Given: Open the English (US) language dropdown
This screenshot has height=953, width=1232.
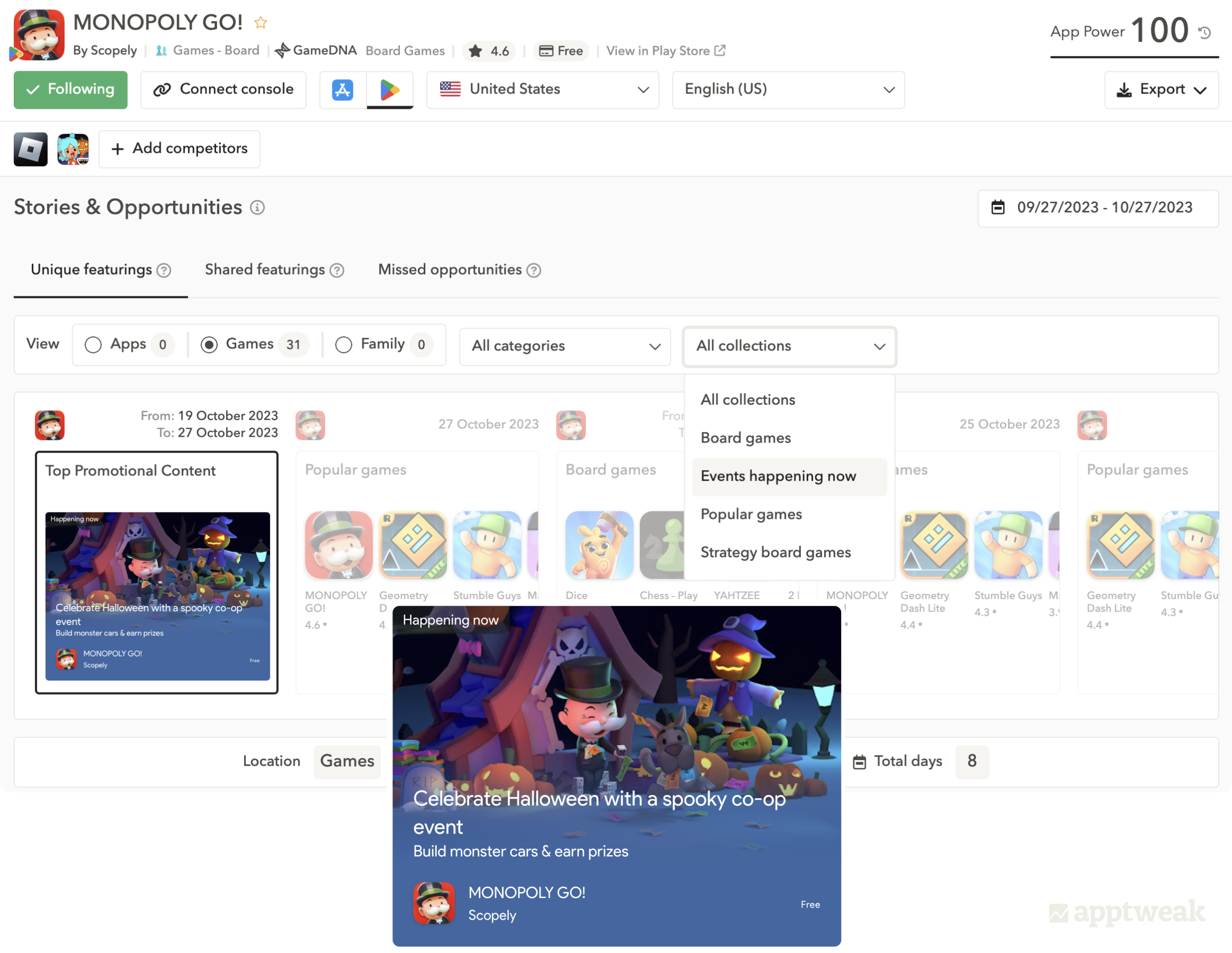Looking at the screenshot, I should tap(788, 90).
